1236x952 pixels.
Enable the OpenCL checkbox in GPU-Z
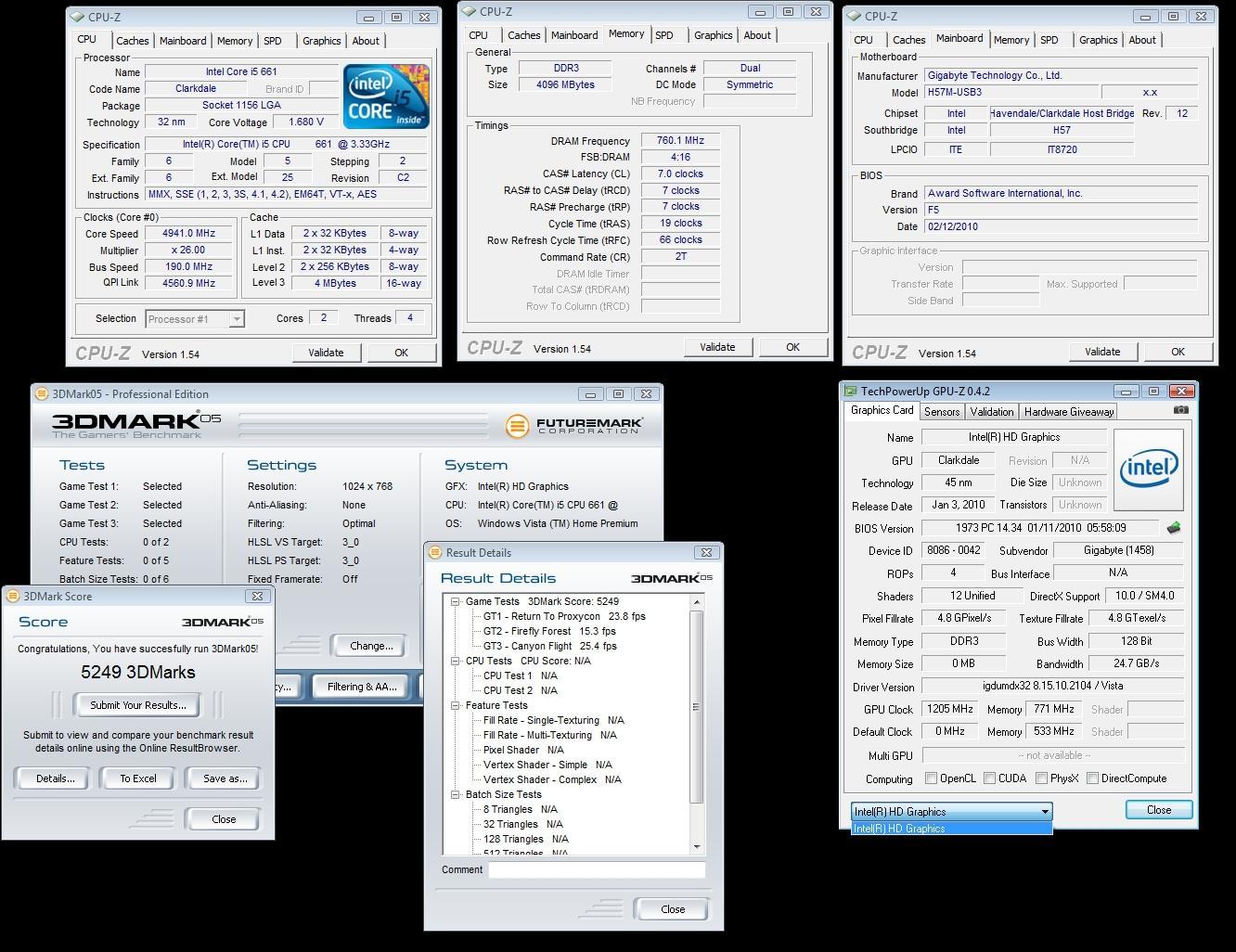932,778
